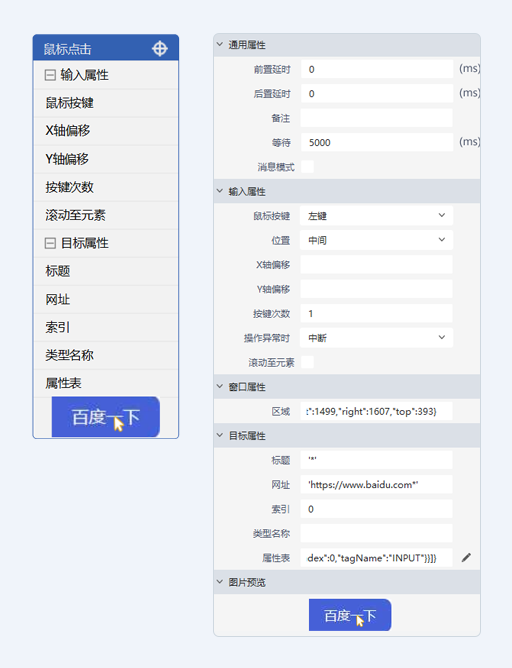Select 索引 row in left panel

(106, 327)
